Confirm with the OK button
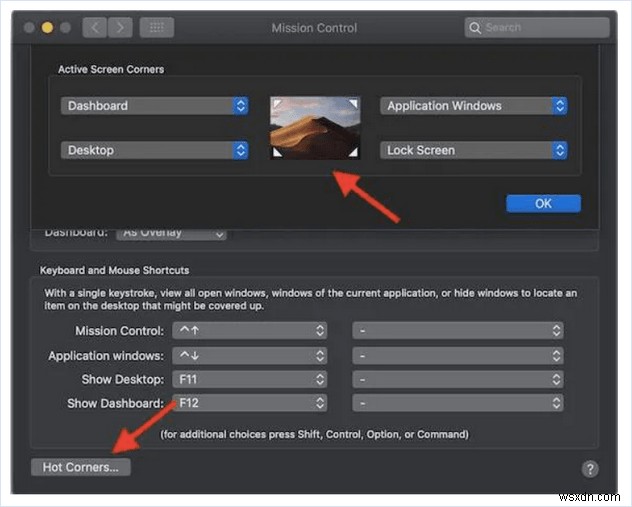Viewport: 632px width, 507px height. [543, 204]
